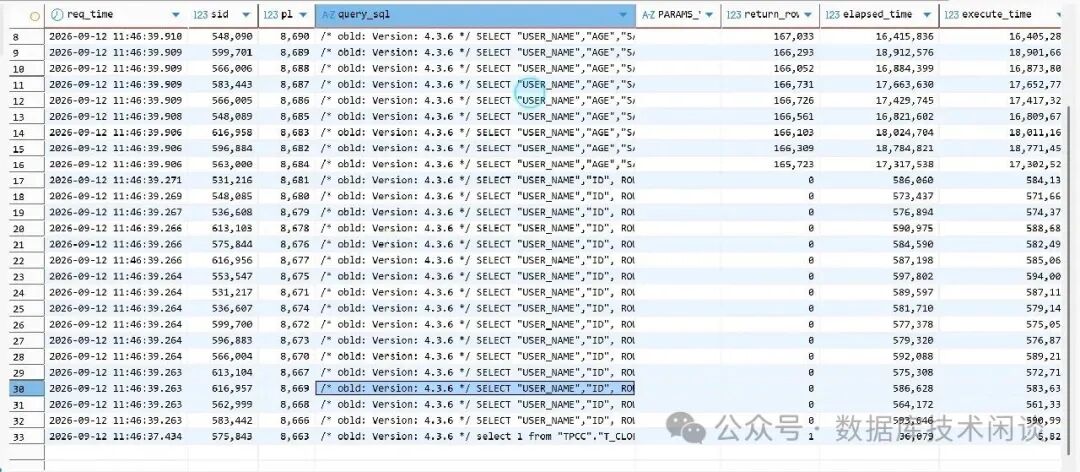The height and width of the screenshot is (472, 1080).
Task: Select elapsed_time cell 597,802
Action: pos(879,277)
